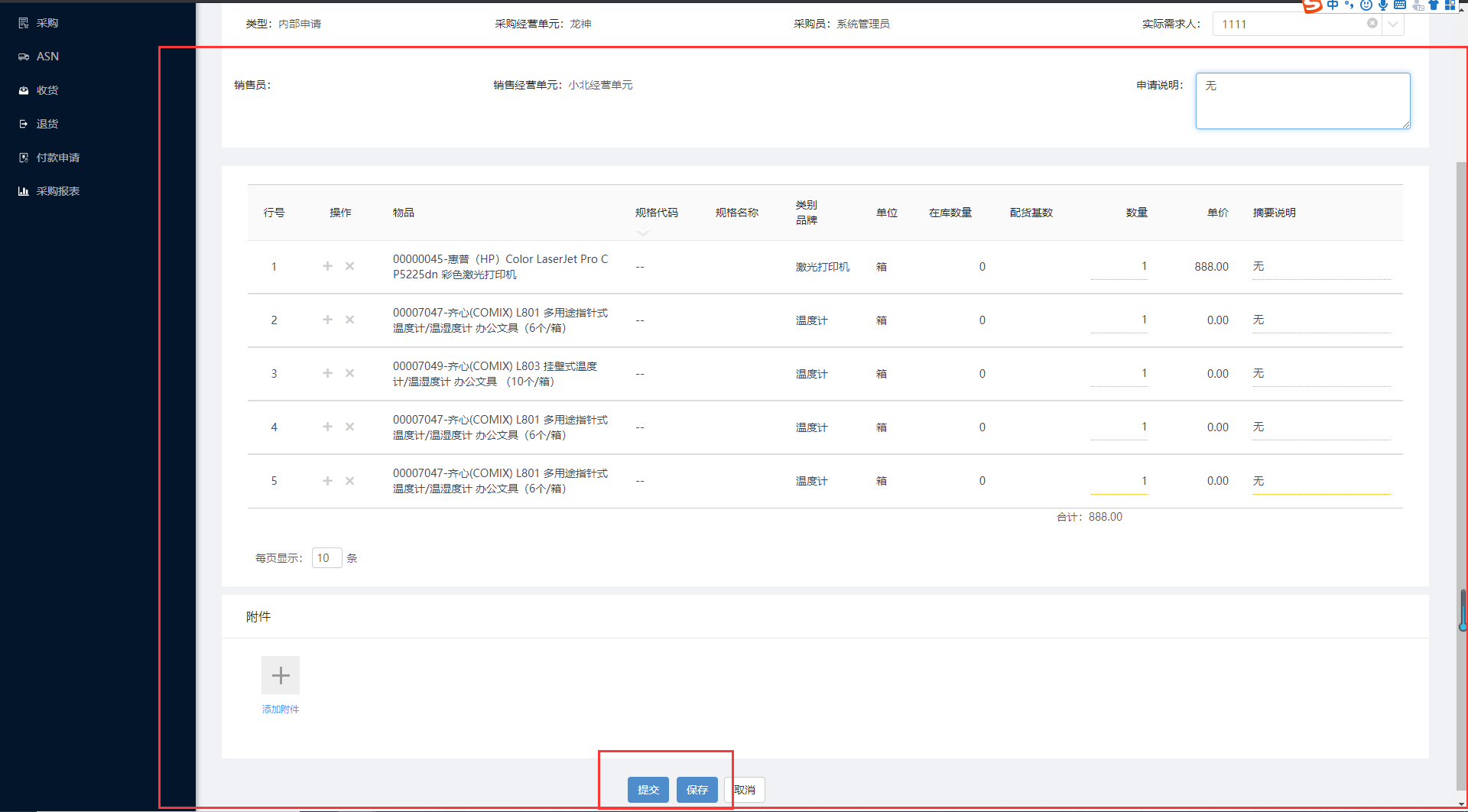Image resolution: width=1468 pixels, height=812 pixels.
Task: Add a line after row 3
Action: 327,373
